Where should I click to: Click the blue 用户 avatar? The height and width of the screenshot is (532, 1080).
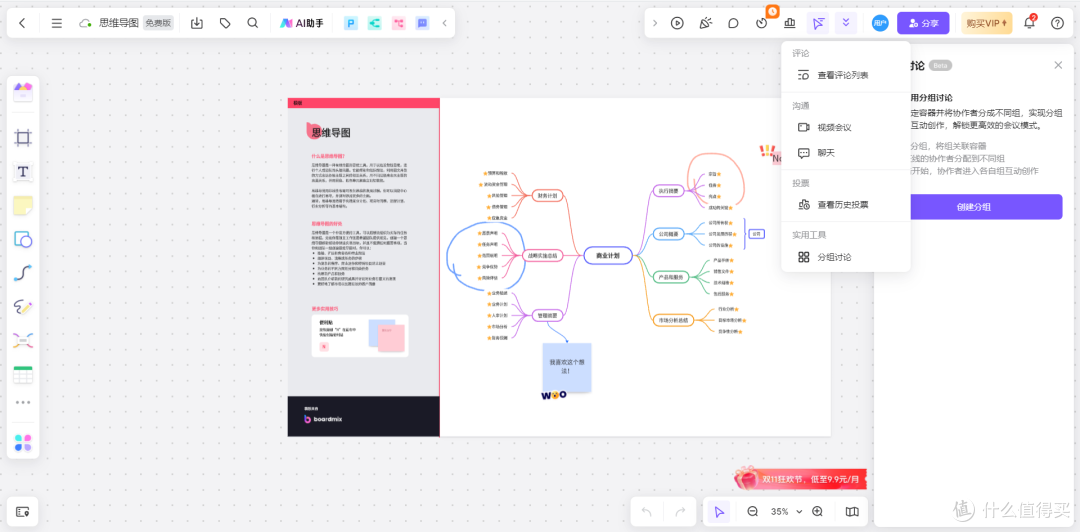pyautogui.click(x=880, y=23)
